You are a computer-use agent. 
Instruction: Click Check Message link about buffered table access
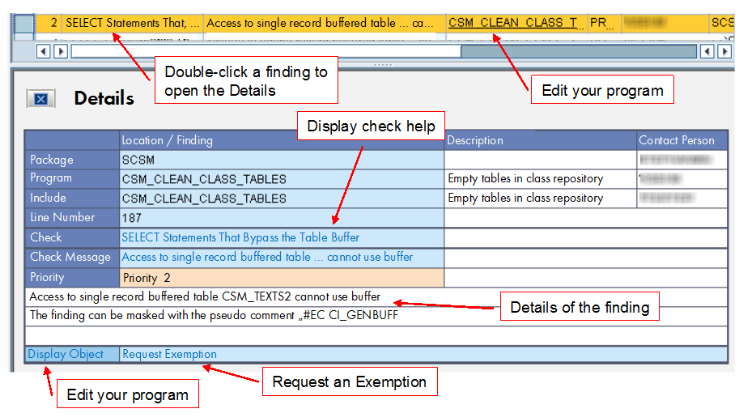click(x=266, y=257)
